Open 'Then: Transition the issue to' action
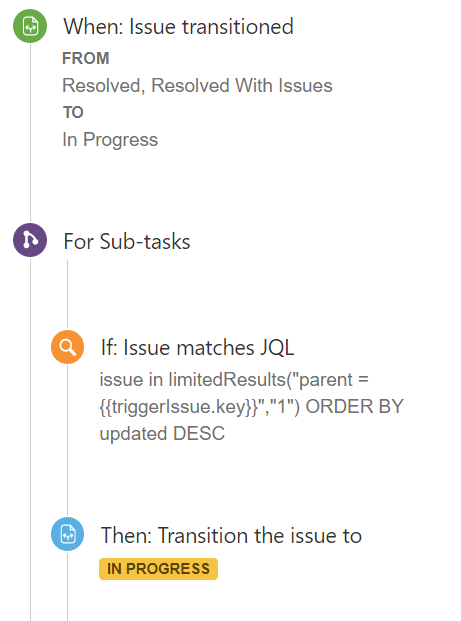The image size is (461, 621). [231, 535]
